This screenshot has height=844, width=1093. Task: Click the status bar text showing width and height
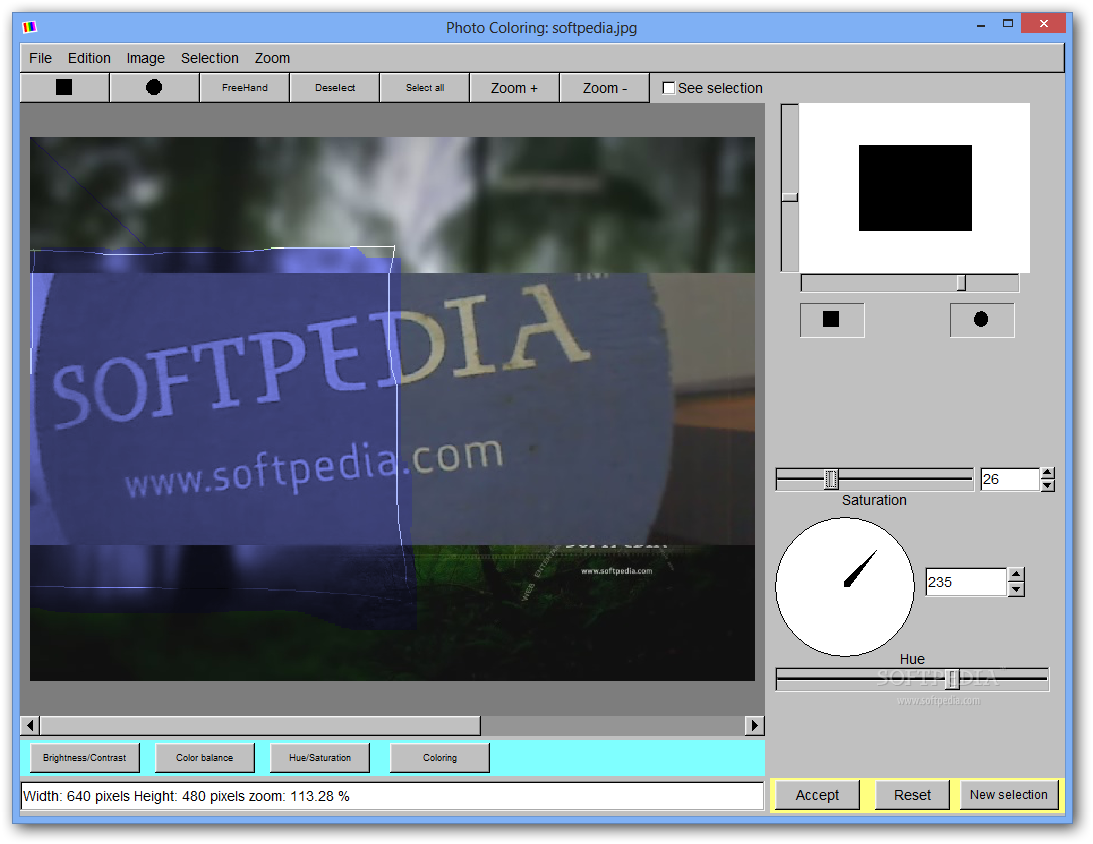click(x=186, y=796)
